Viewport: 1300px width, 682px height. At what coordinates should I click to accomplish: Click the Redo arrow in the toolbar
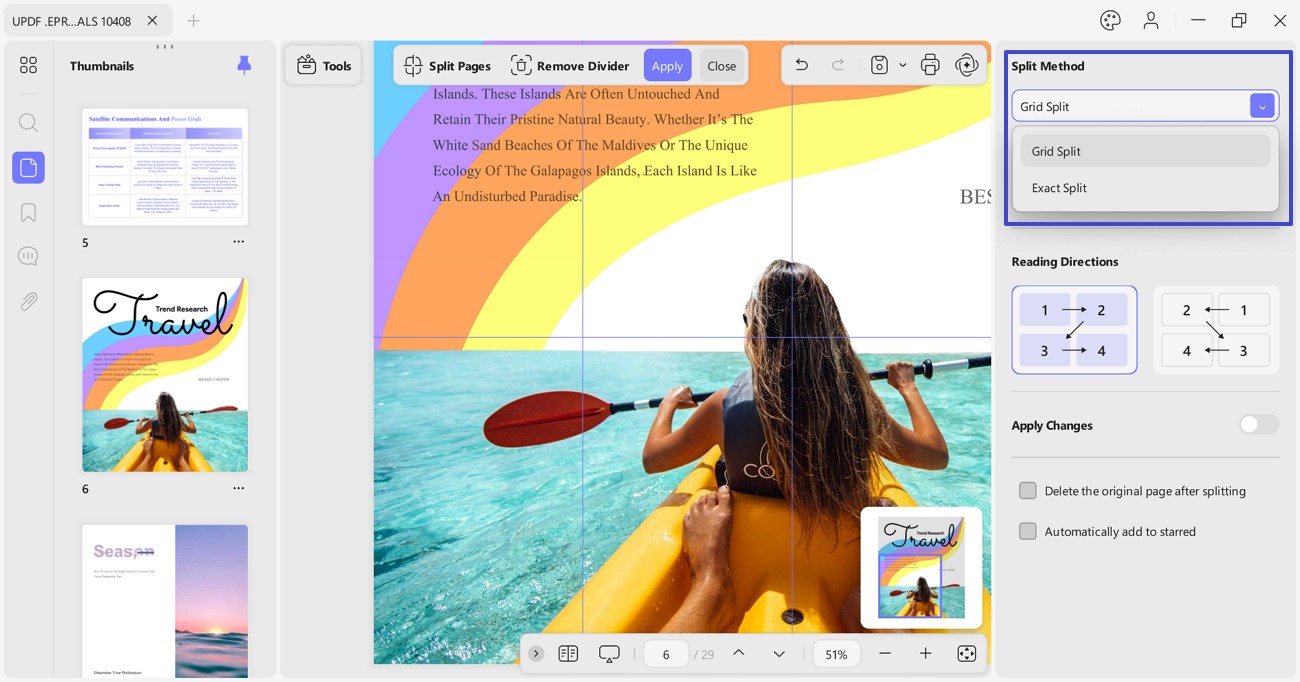(838, 65)
